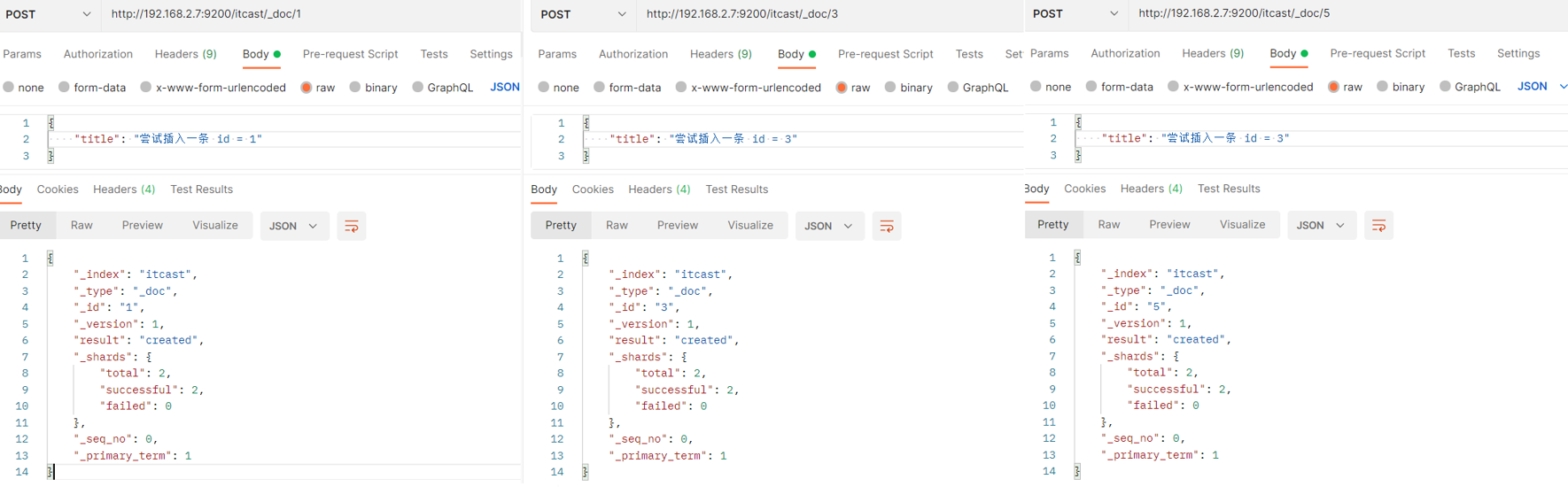Open Headers (9) tab in _doc/3 request
1568x487 pixels.
click(721, 54)
